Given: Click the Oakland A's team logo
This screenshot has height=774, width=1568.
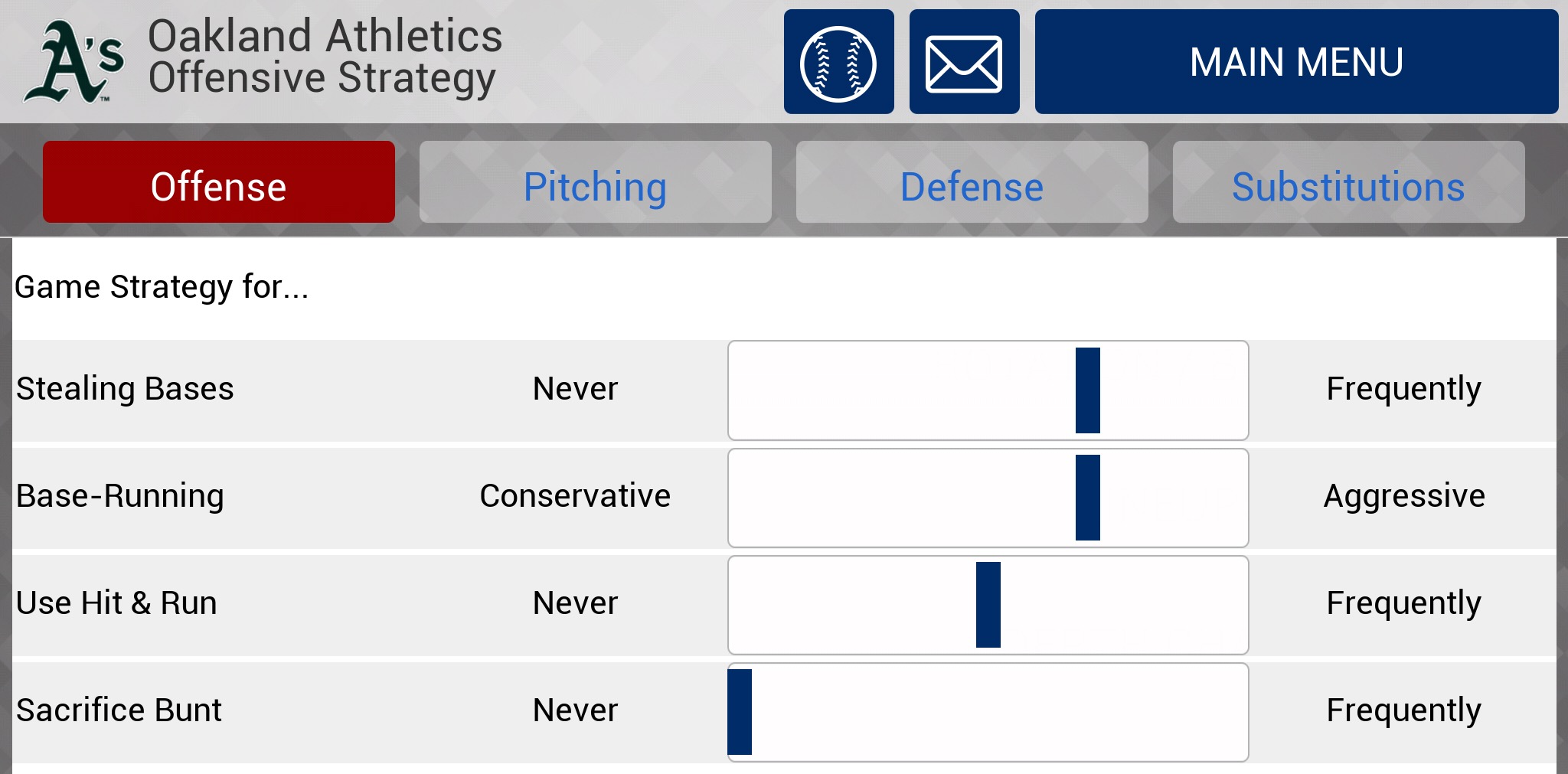Looking at the screenshot, I should 73,62.
